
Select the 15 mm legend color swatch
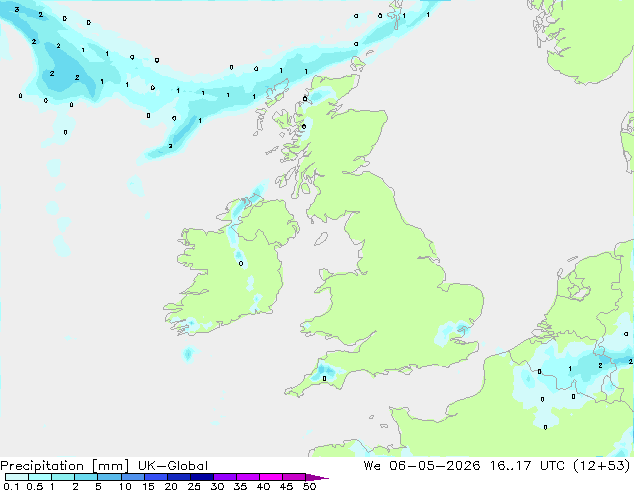(x=156, y=477)
